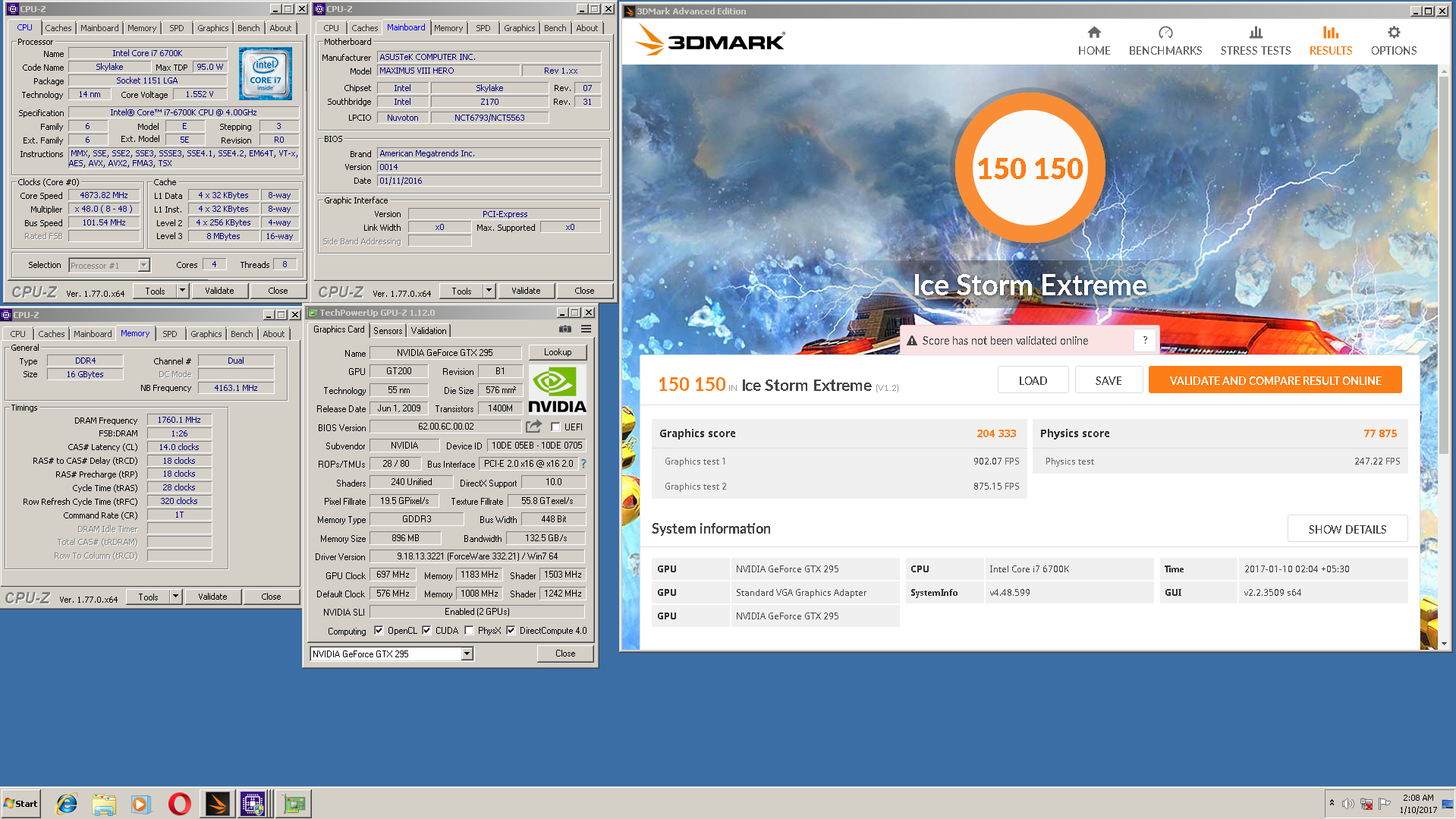Image resolution: width=1456 pixels, height=819 pixels.
Task: Show hidden tray icons arrow
Action: (1332, 803)
